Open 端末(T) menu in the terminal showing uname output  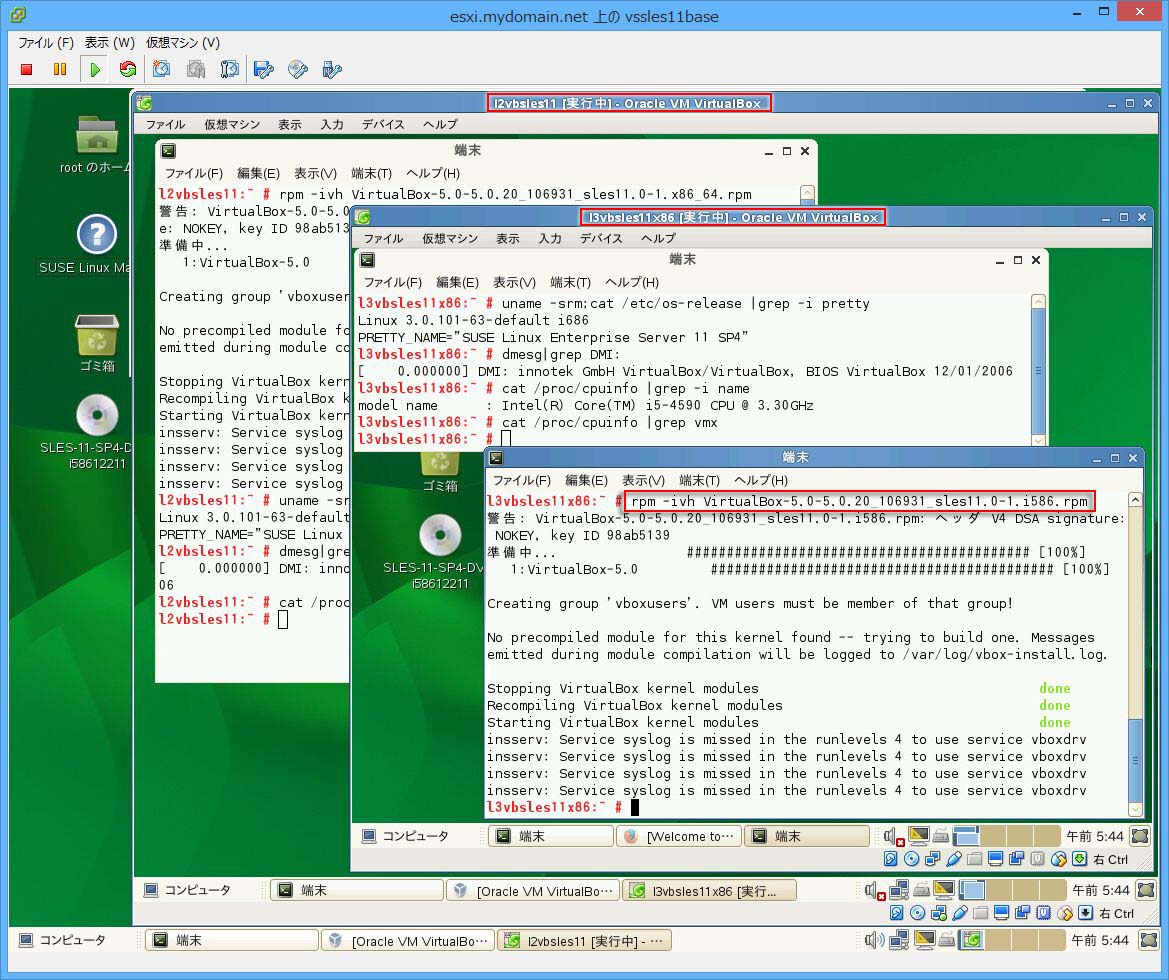pyautogui.click(x=570, y=282)
